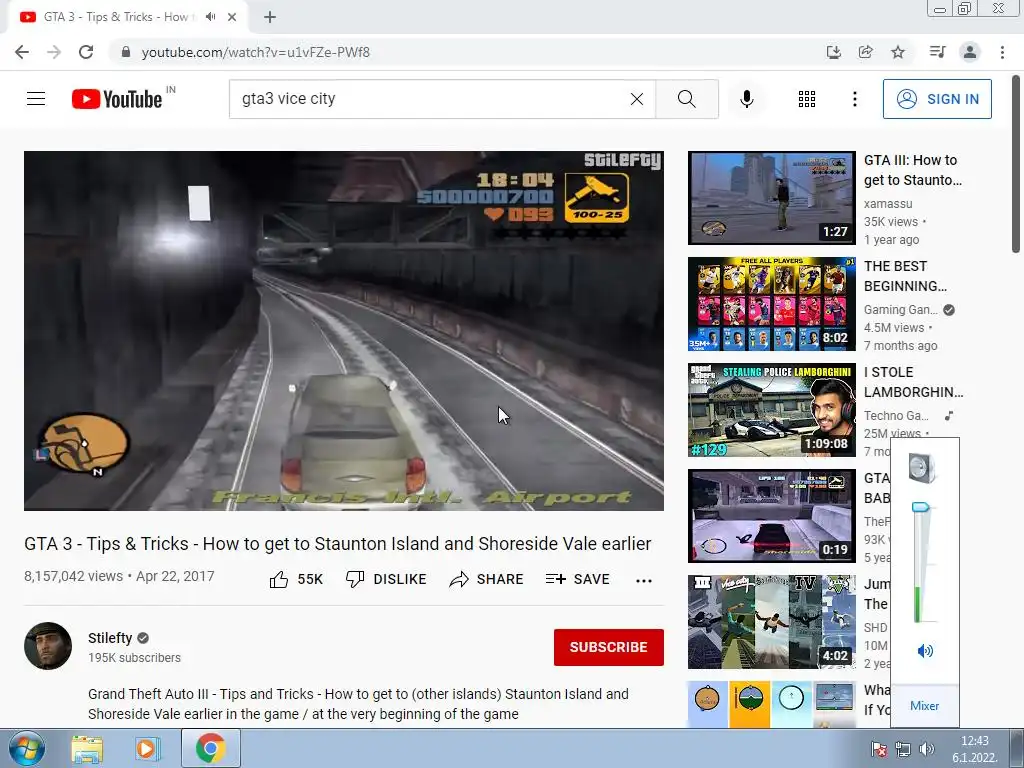This screenshot has height=768, width=1024.
Task: Open the Stilefty channel name link
Action: pyautogui.click(x=110, y=638)
